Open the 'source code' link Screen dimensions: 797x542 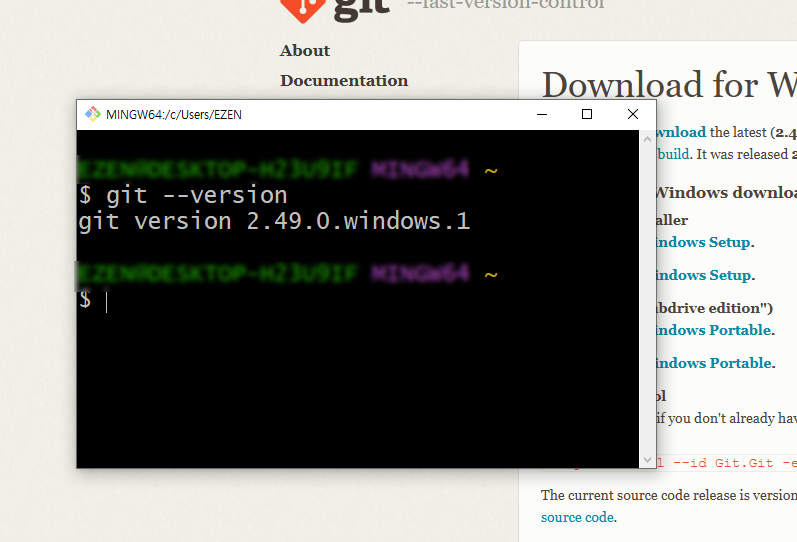coord(577,517)
